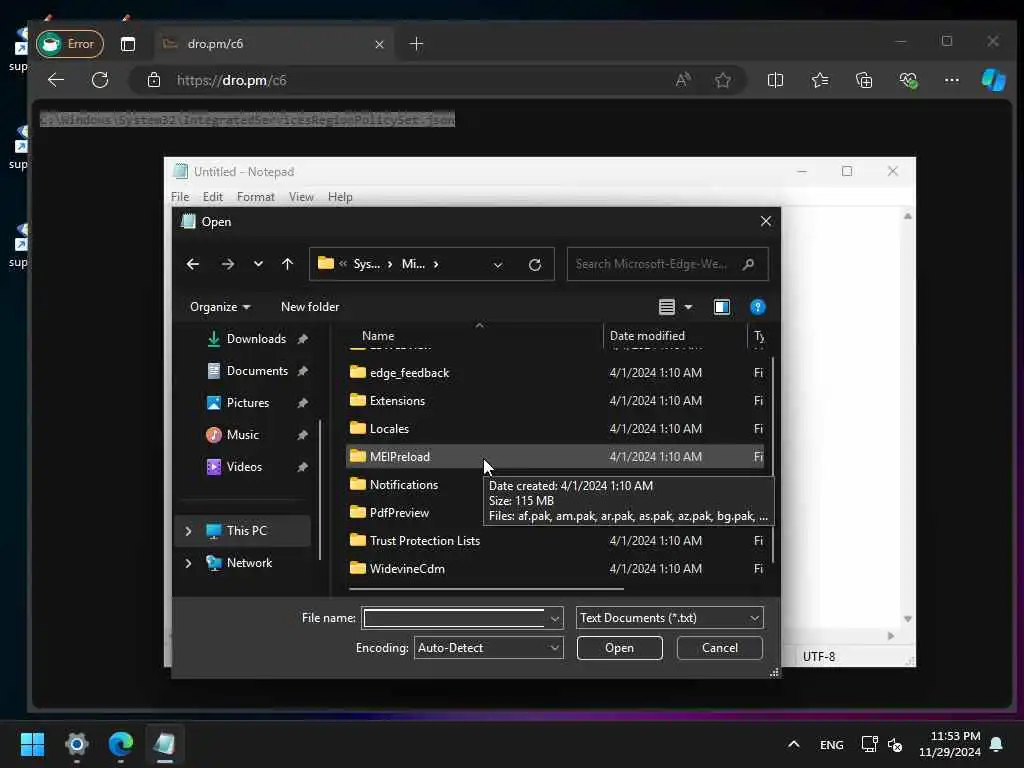Open Notepad's Edit menu
The height and width of the screenshot is (768, 1024).
click(x=212, y=197)
